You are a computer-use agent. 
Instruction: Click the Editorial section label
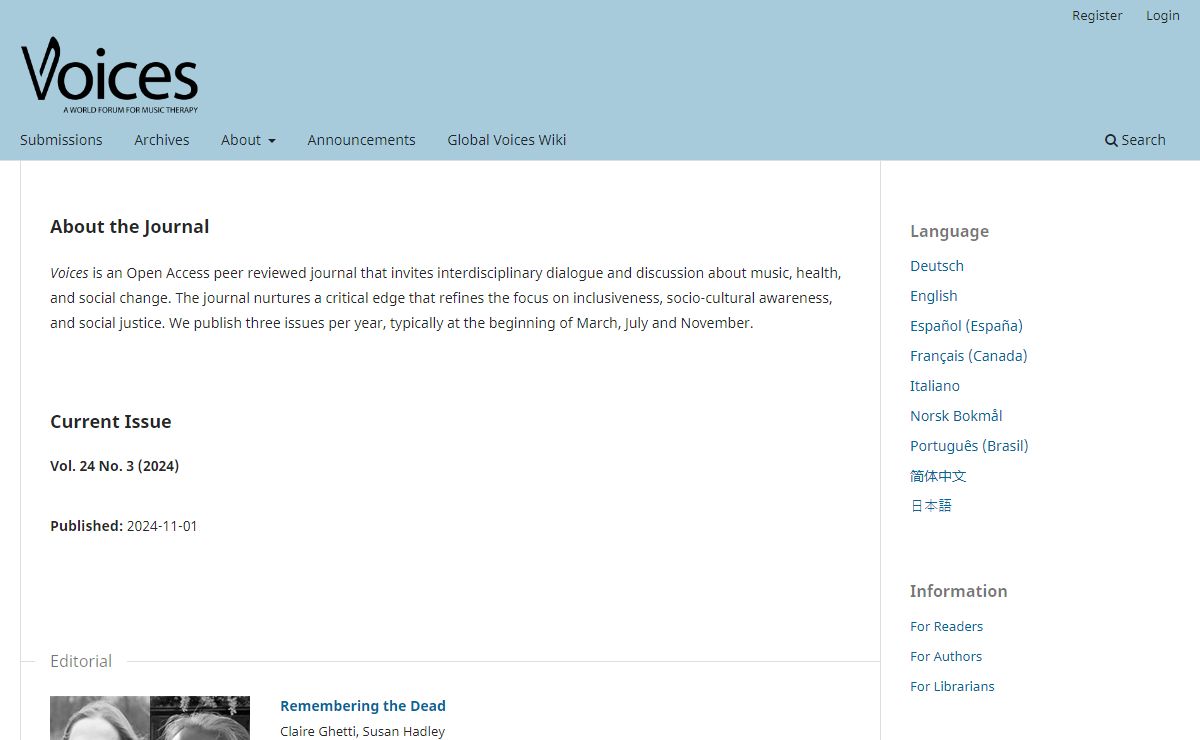pos(81,661)
